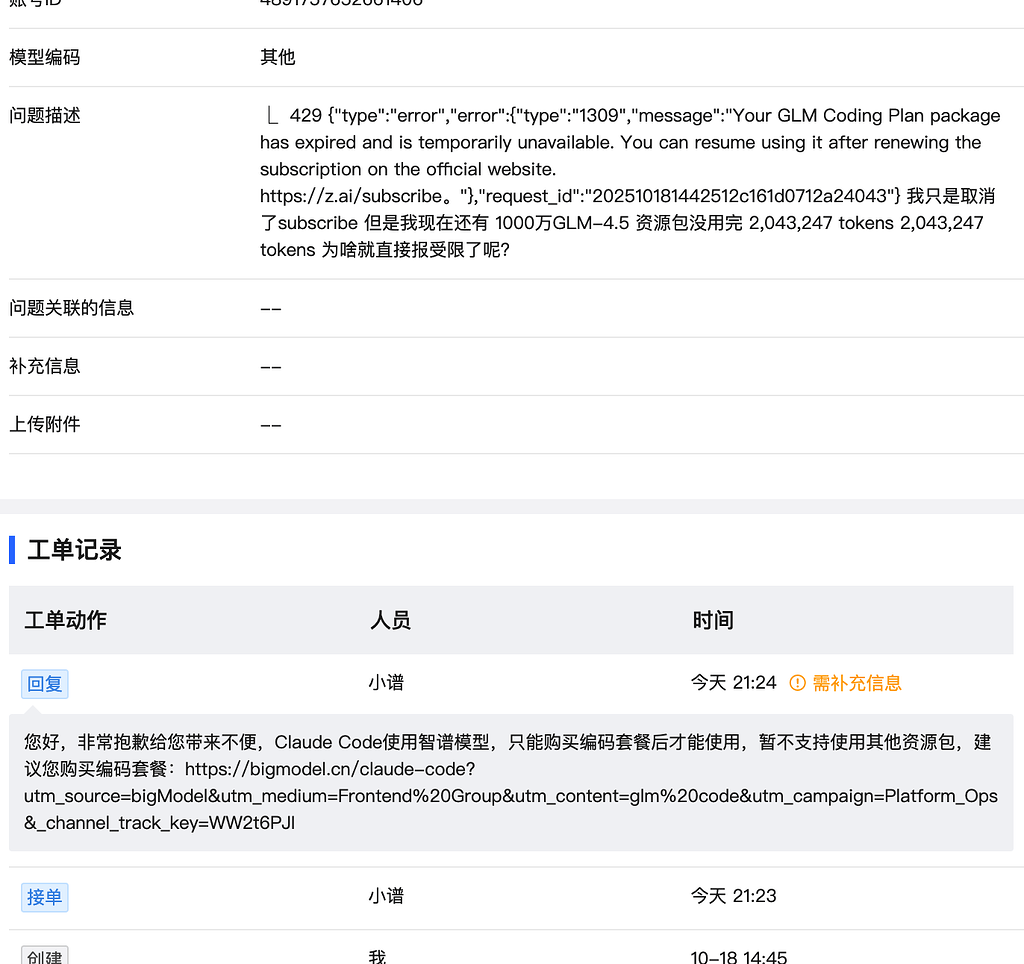1024x964 pixels.
Task: Click the 模型编码 field label
Action: (44, 57)
